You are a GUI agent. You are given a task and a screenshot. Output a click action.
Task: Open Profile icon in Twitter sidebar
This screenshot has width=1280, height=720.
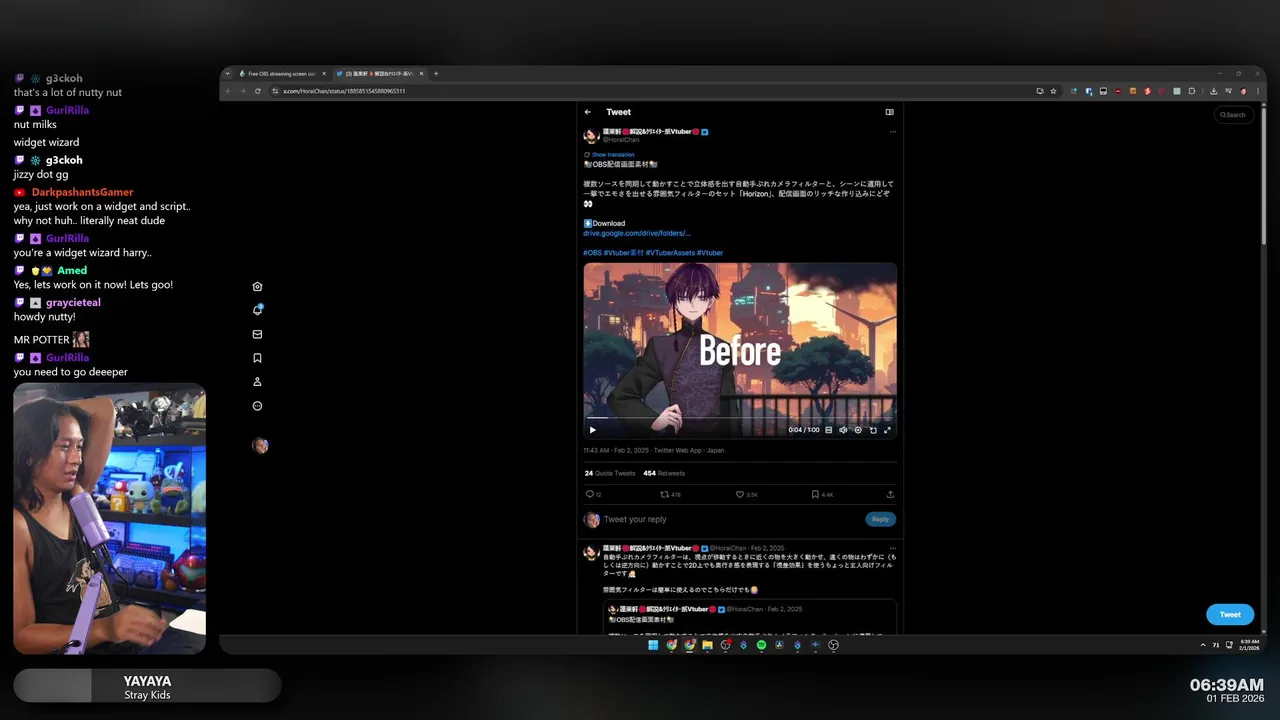point(257,382)
